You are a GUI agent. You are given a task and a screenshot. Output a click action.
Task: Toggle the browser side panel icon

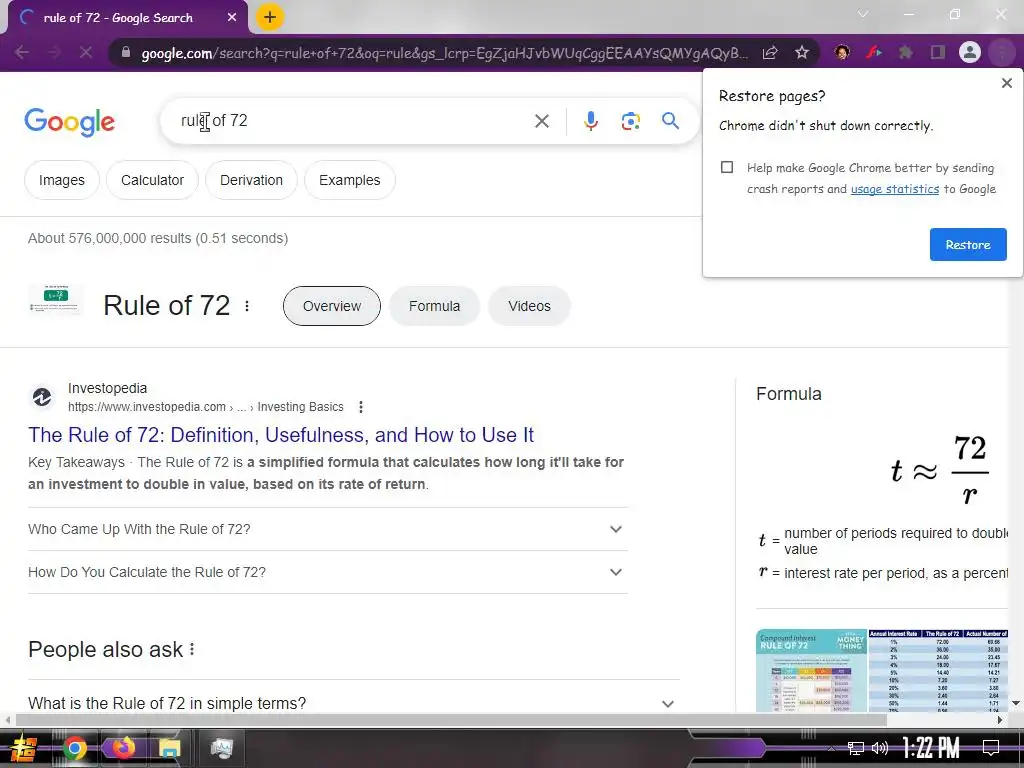pos(938,52)
